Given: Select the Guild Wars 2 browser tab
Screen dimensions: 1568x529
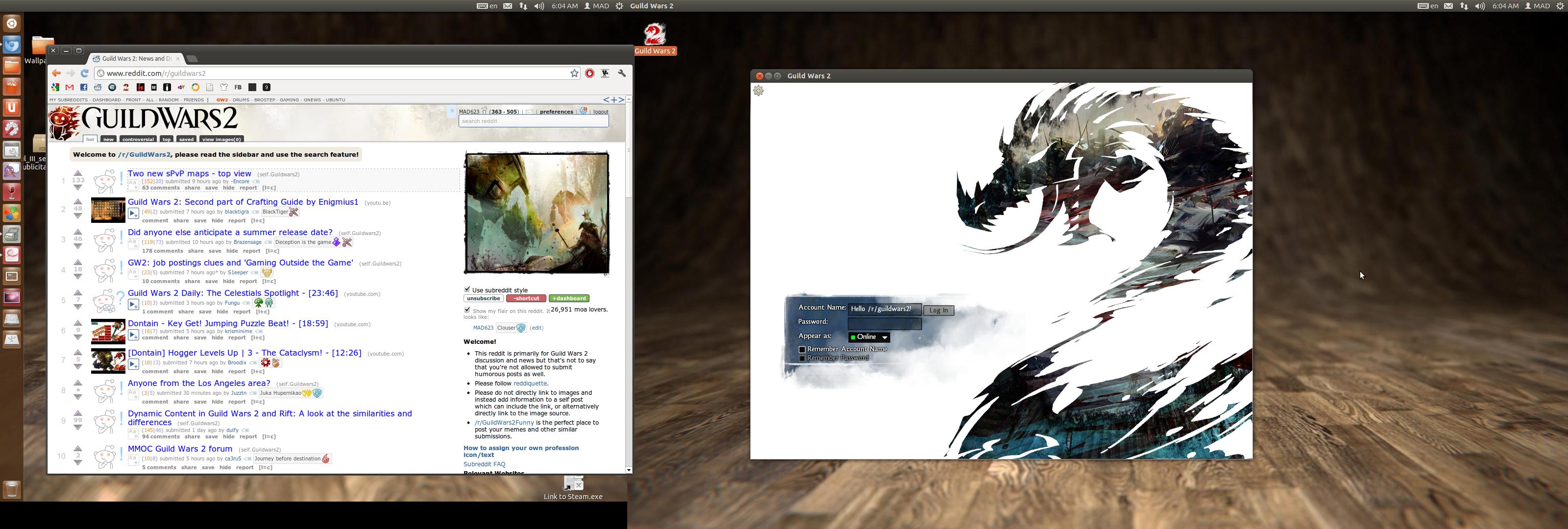Looking at the screenshot, I should point(136,58).
